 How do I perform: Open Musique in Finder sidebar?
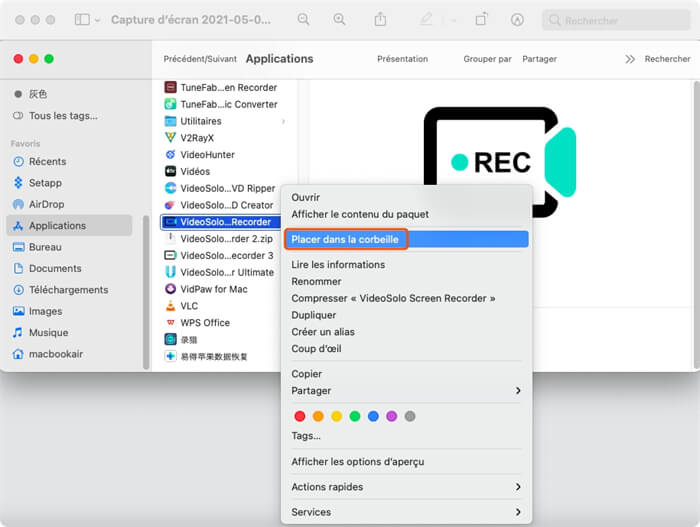[41, 333]
